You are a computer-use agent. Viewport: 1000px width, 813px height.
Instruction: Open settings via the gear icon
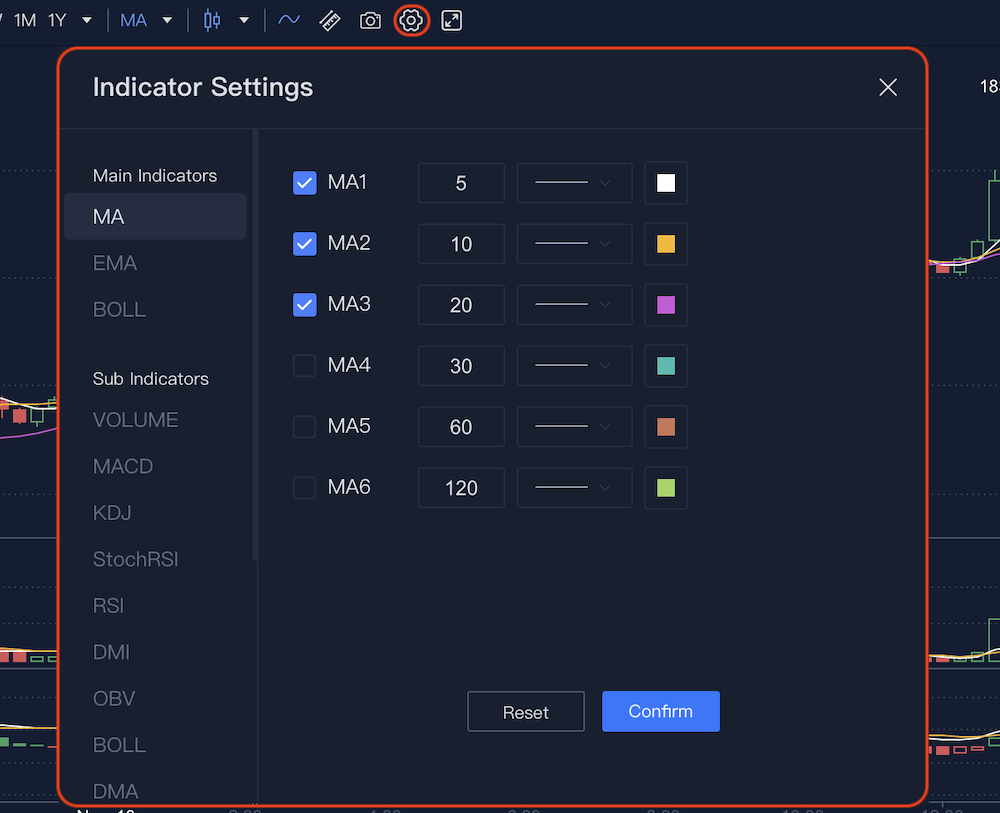411,20
